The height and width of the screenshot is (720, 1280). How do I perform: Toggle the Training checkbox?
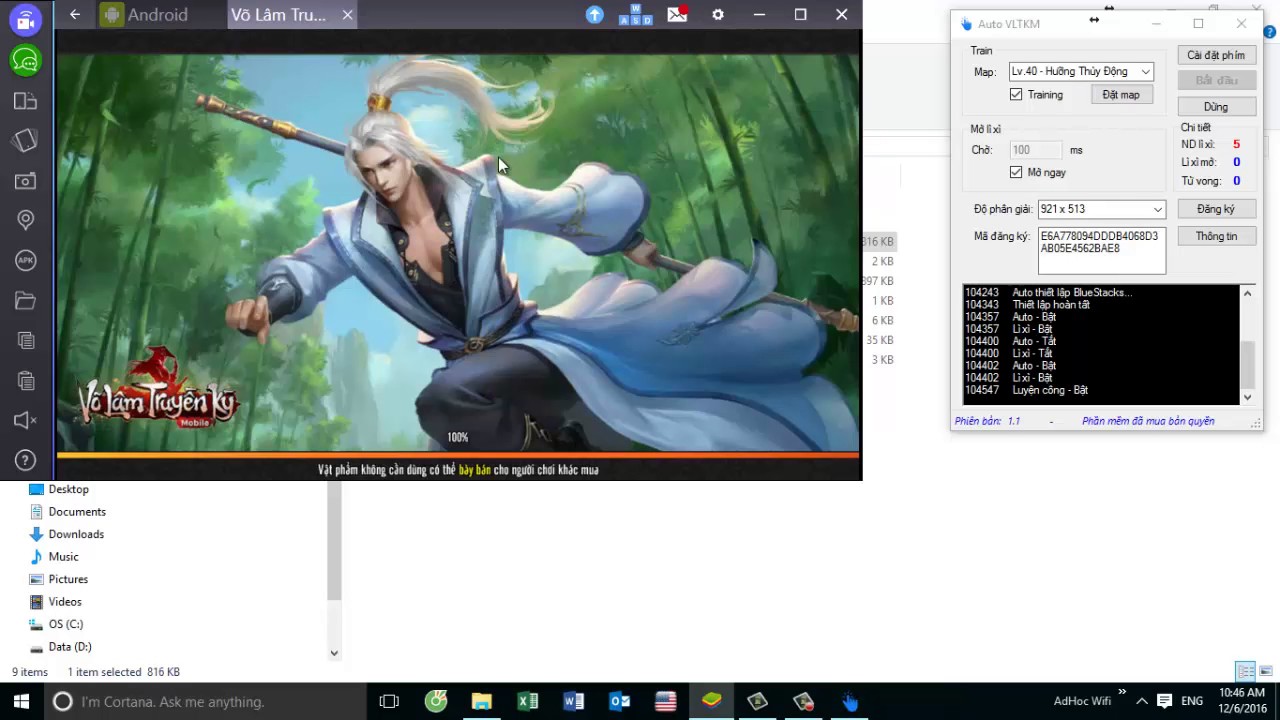pyautogui.click(x=1016, y=94)
